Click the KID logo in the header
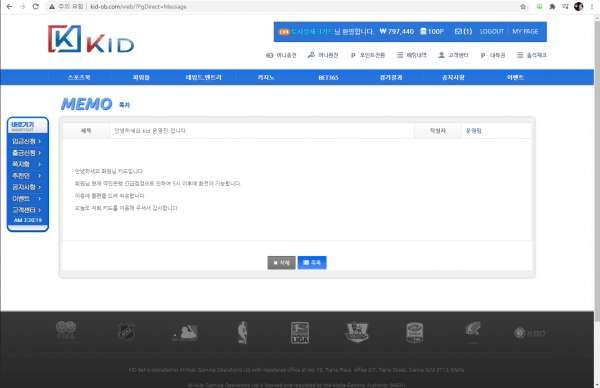This screenshot has height=388, width=600. click(91, 39)
